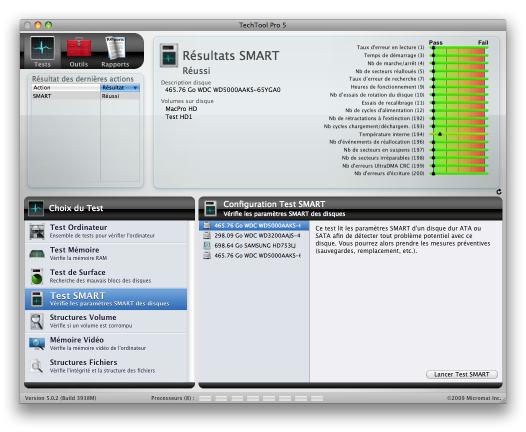Click the Nb de cycles d'alimentation (12) label
Image resolution: width=526 pixels, height=432 pixels.
pos(385,110)
